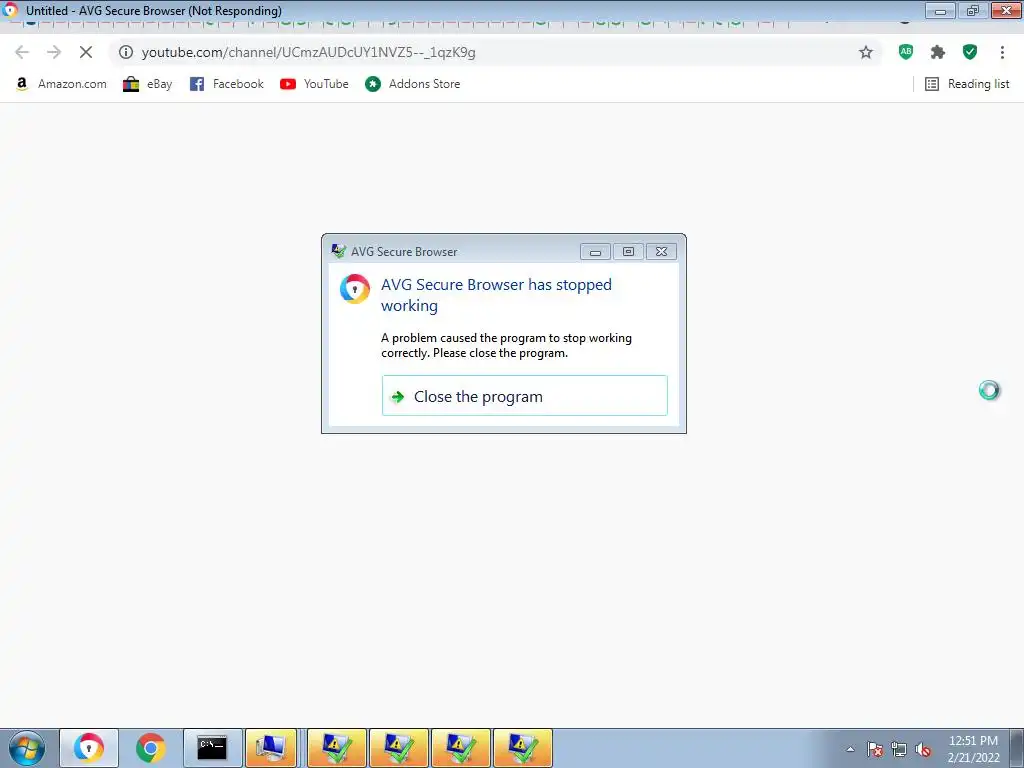1024x768 pixels.
Task: Open the green AB adblock extension
Action: click(x=906, y=52)
